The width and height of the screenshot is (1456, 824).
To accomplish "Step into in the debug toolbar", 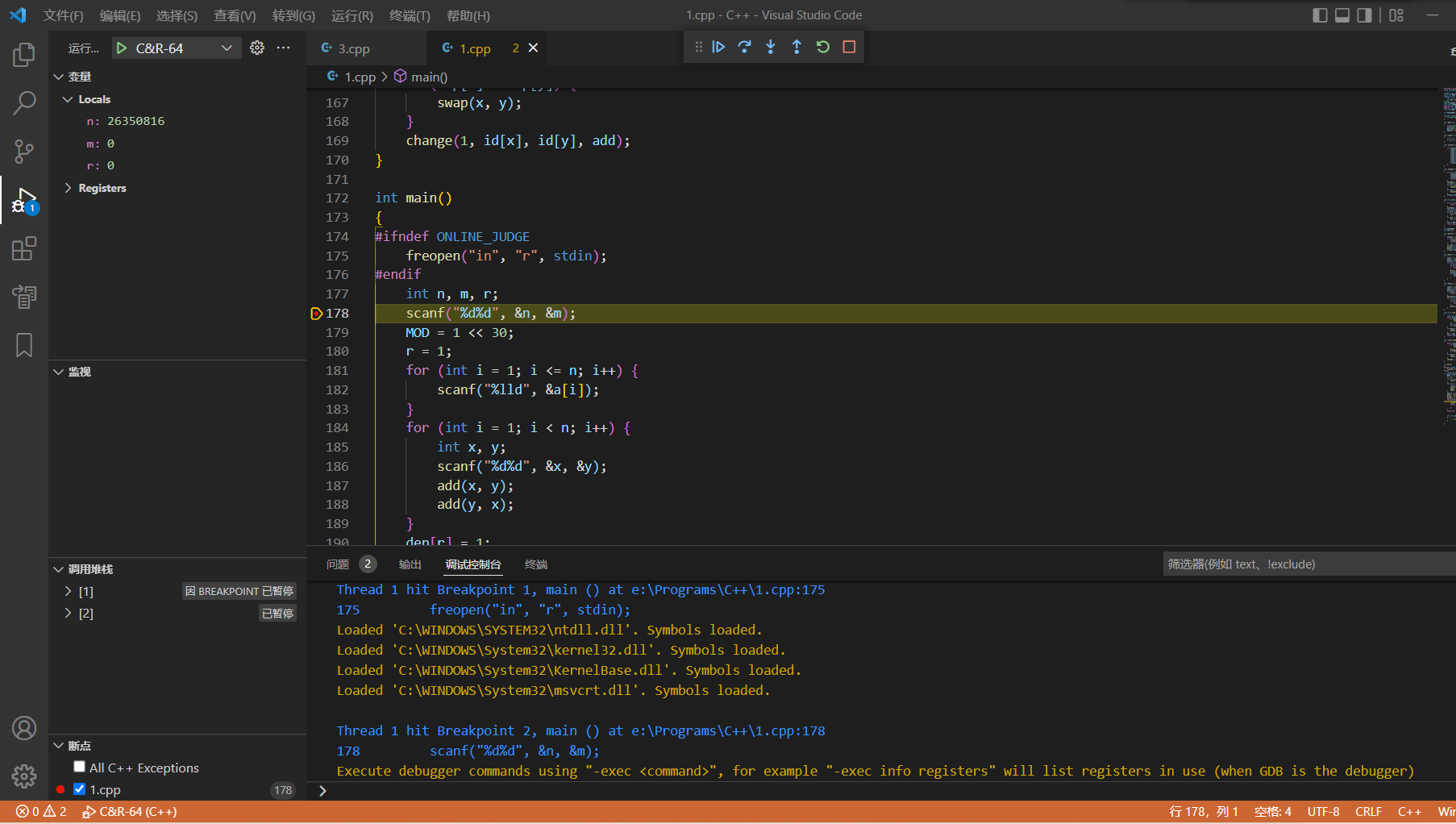I will click(771, 47).
